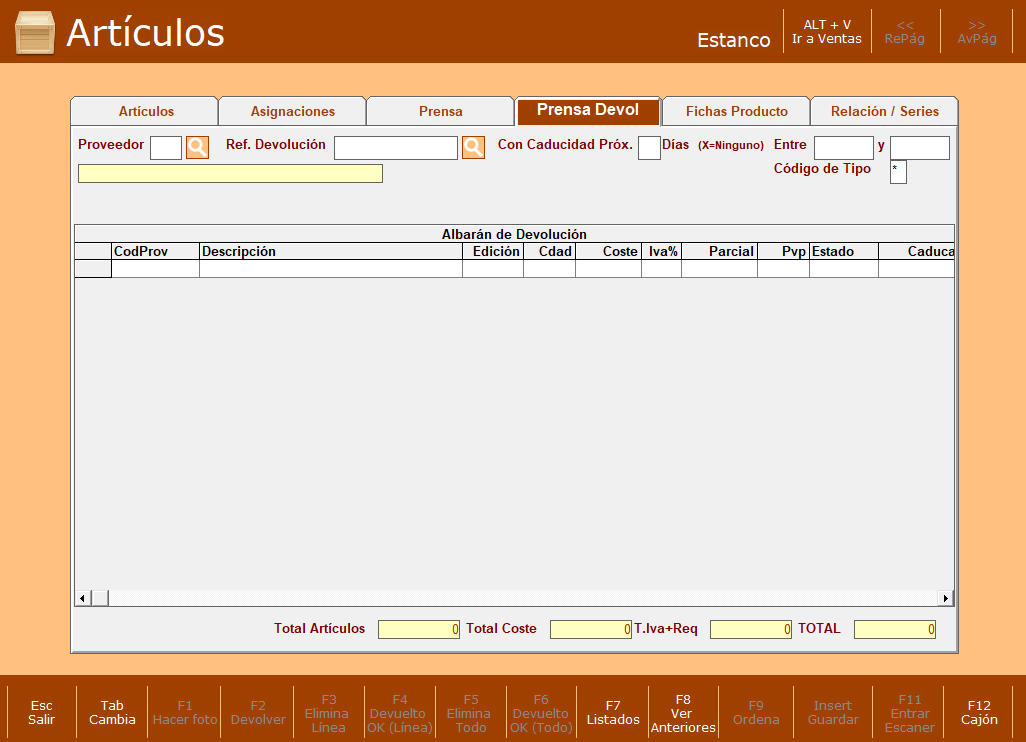
Task: Click the F3 Elimina Línea button
Action: coord(328,713)
